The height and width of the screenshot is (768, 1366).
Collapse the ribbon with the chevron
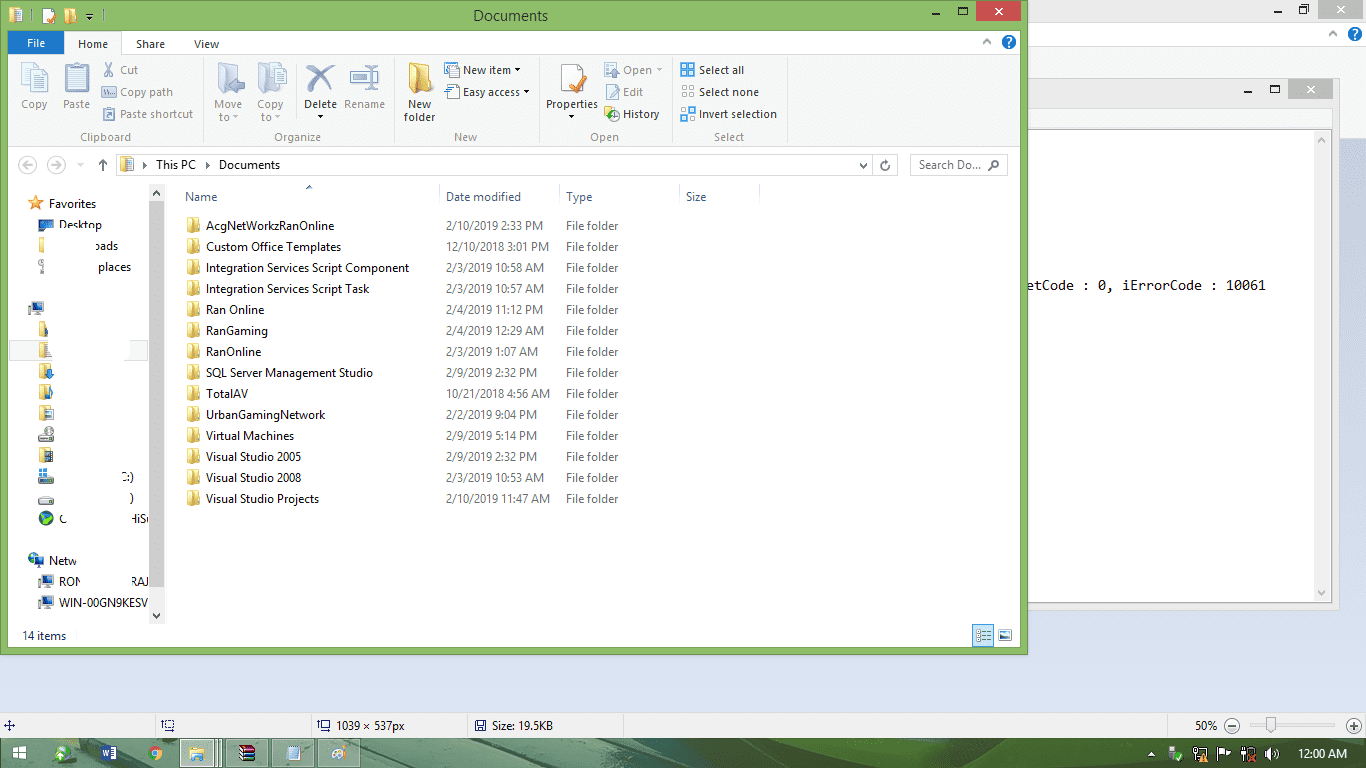point(987,42)
